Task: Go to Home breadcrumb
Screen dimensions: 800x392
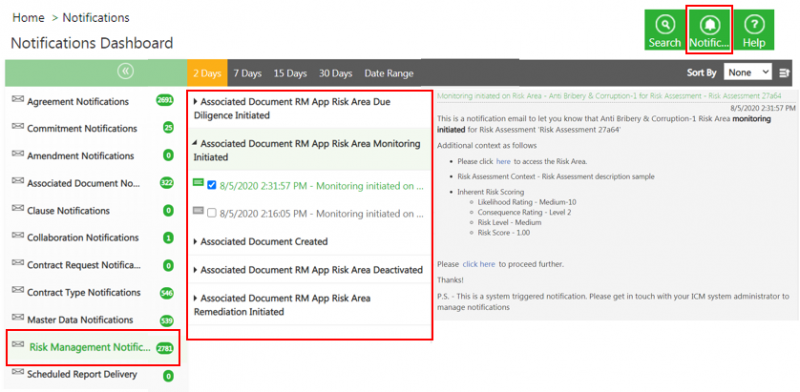Action: click(x=28, y=18)
